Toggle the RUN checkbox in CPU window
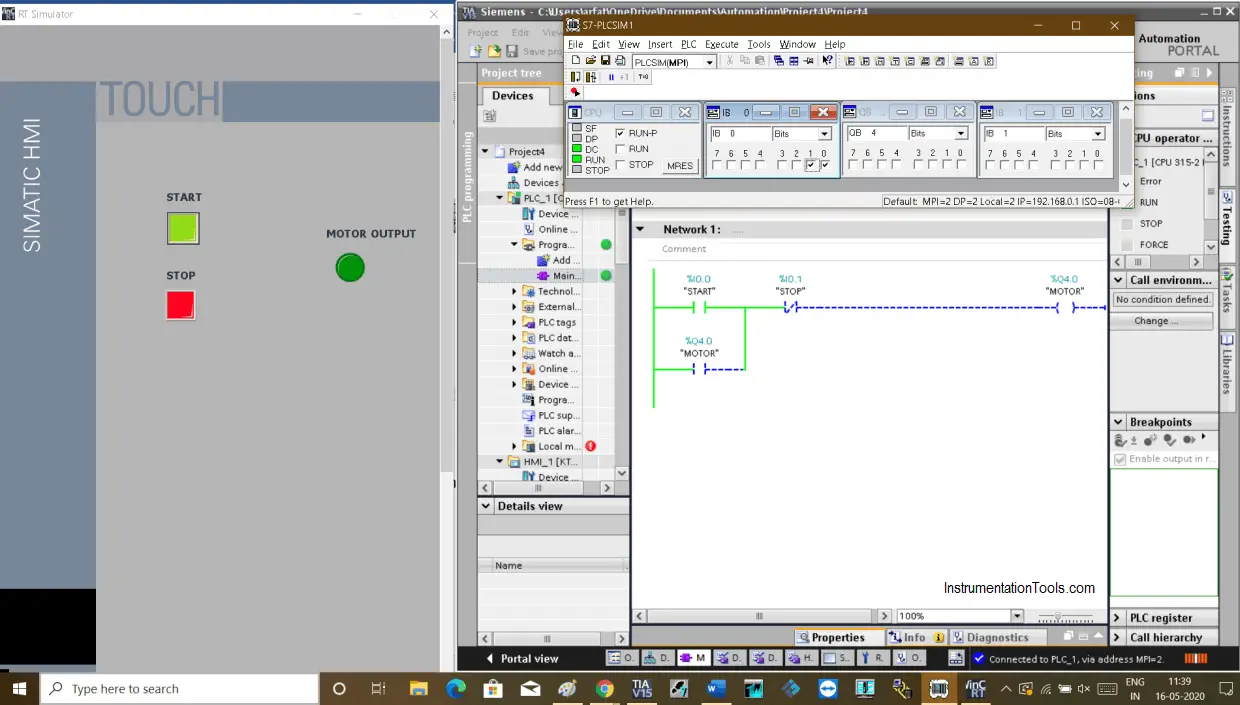This screenshot has width=1240, height=705. [x=620, y=149]
